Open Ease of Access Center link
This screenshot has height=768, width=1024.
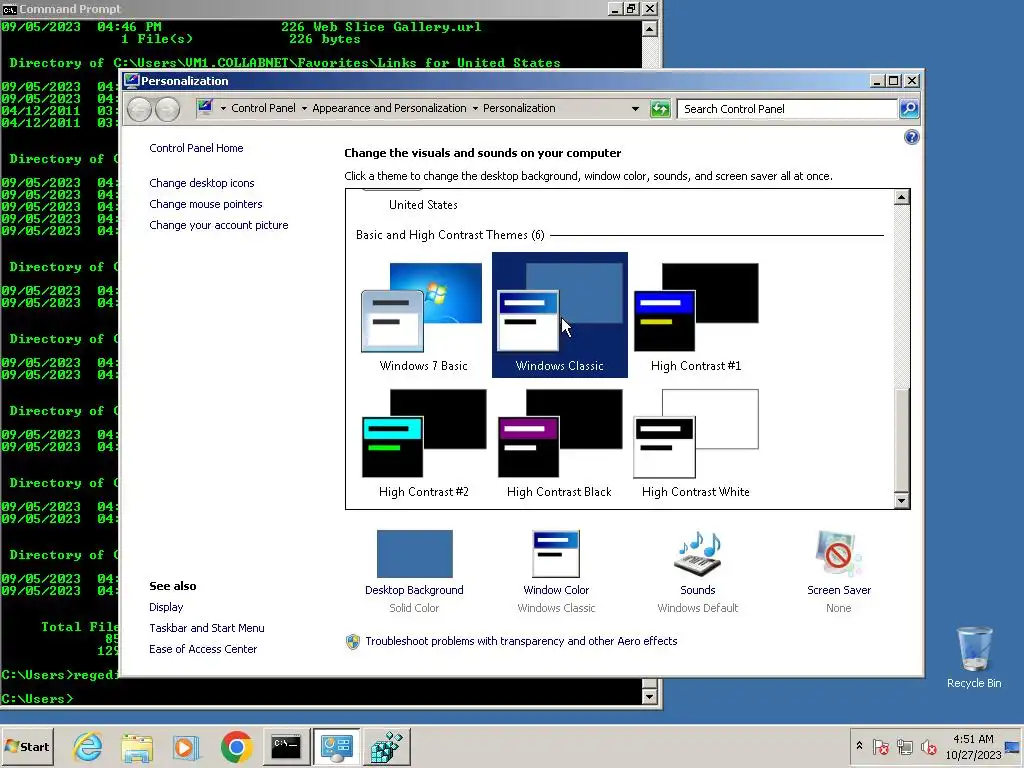pyautogui.click(x=203, y=649)
